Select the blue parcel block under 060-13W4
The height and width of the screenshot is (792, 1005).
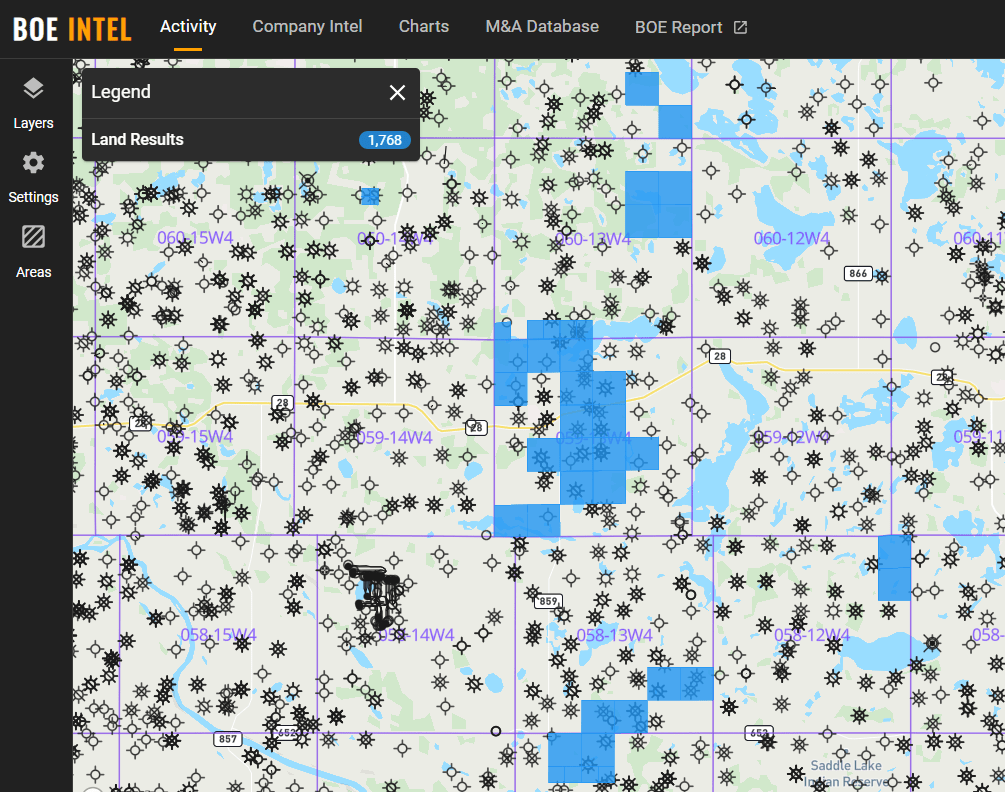click(x=659, y=203)
